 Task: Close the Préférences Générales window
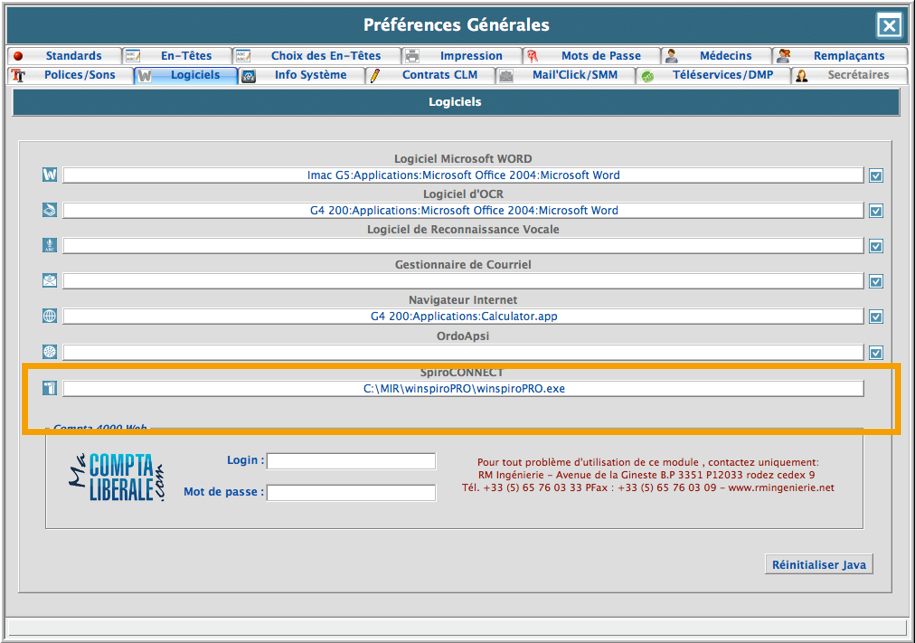click(888, 26)
